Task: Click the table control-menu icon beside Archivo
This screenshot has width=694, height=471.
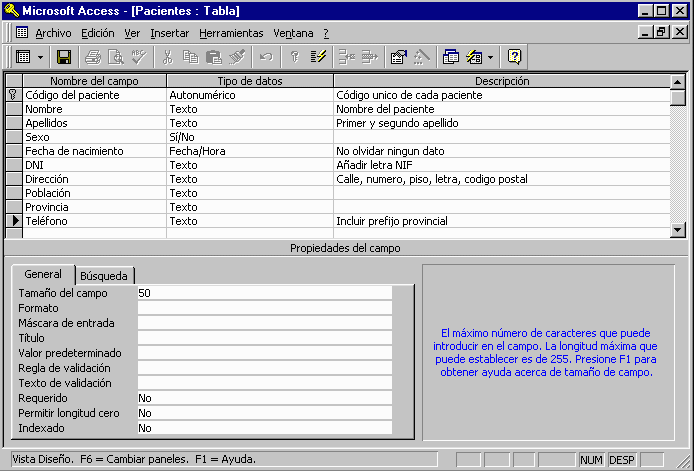Action: [22, 32]
